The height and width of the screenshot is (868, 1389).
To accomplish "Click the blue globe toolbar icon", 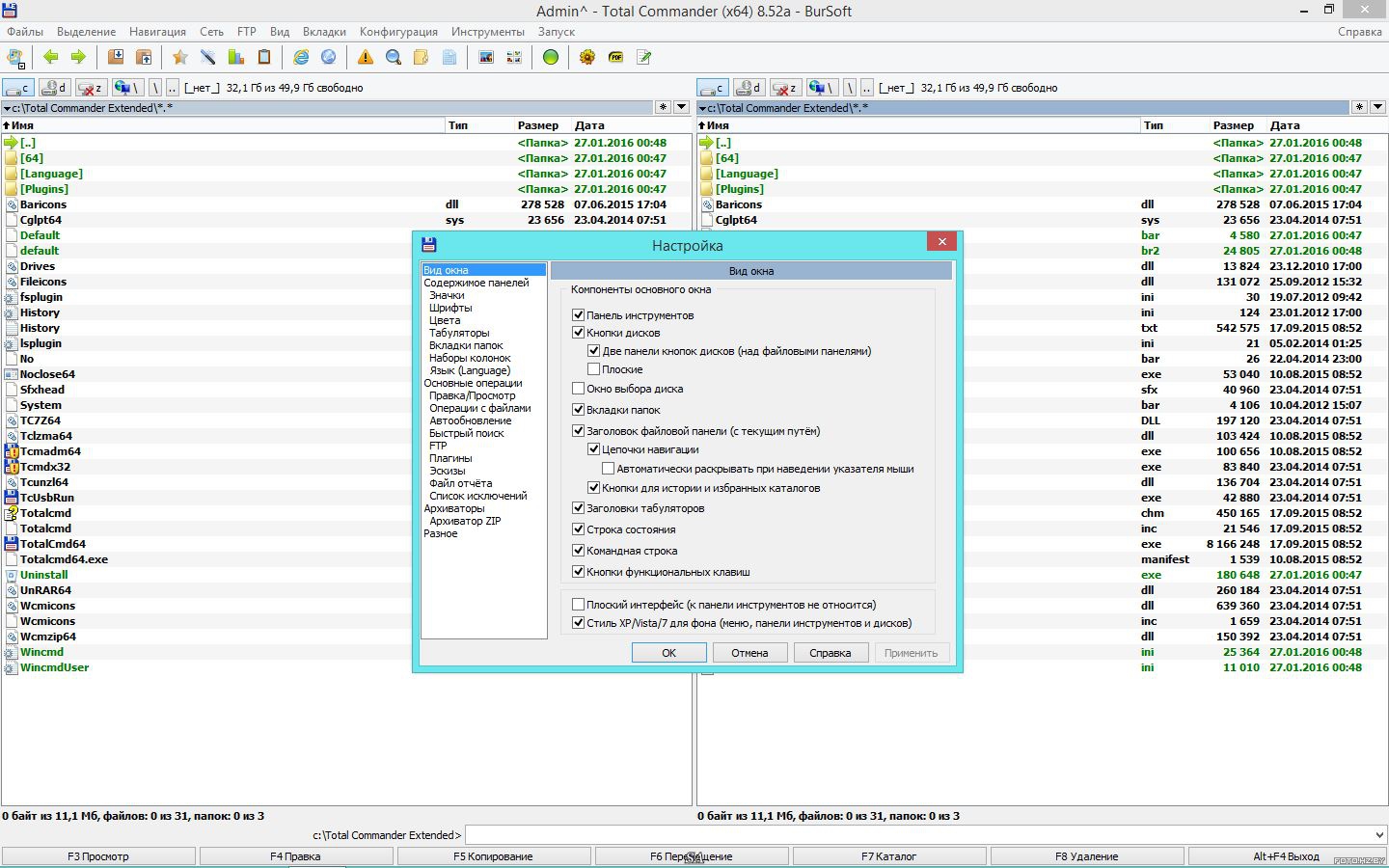I will coord(329,57).
